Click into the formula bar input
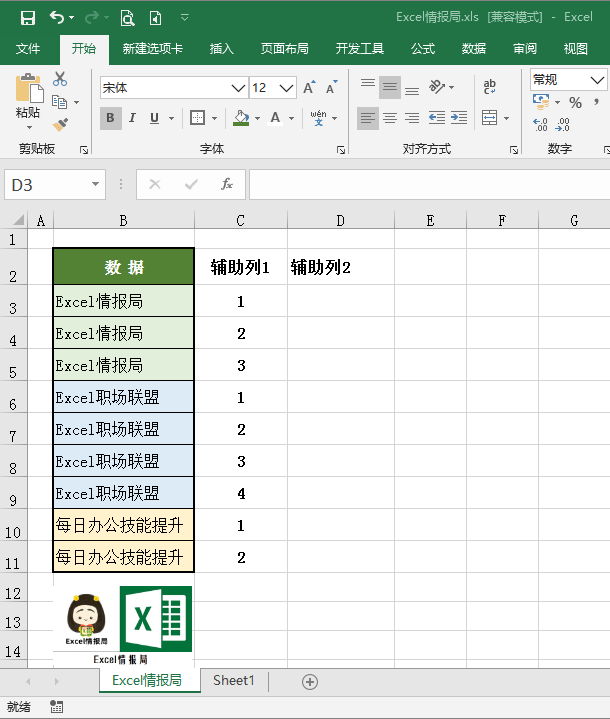The height and width of the screenshot is (719, 610). [429, 184]
